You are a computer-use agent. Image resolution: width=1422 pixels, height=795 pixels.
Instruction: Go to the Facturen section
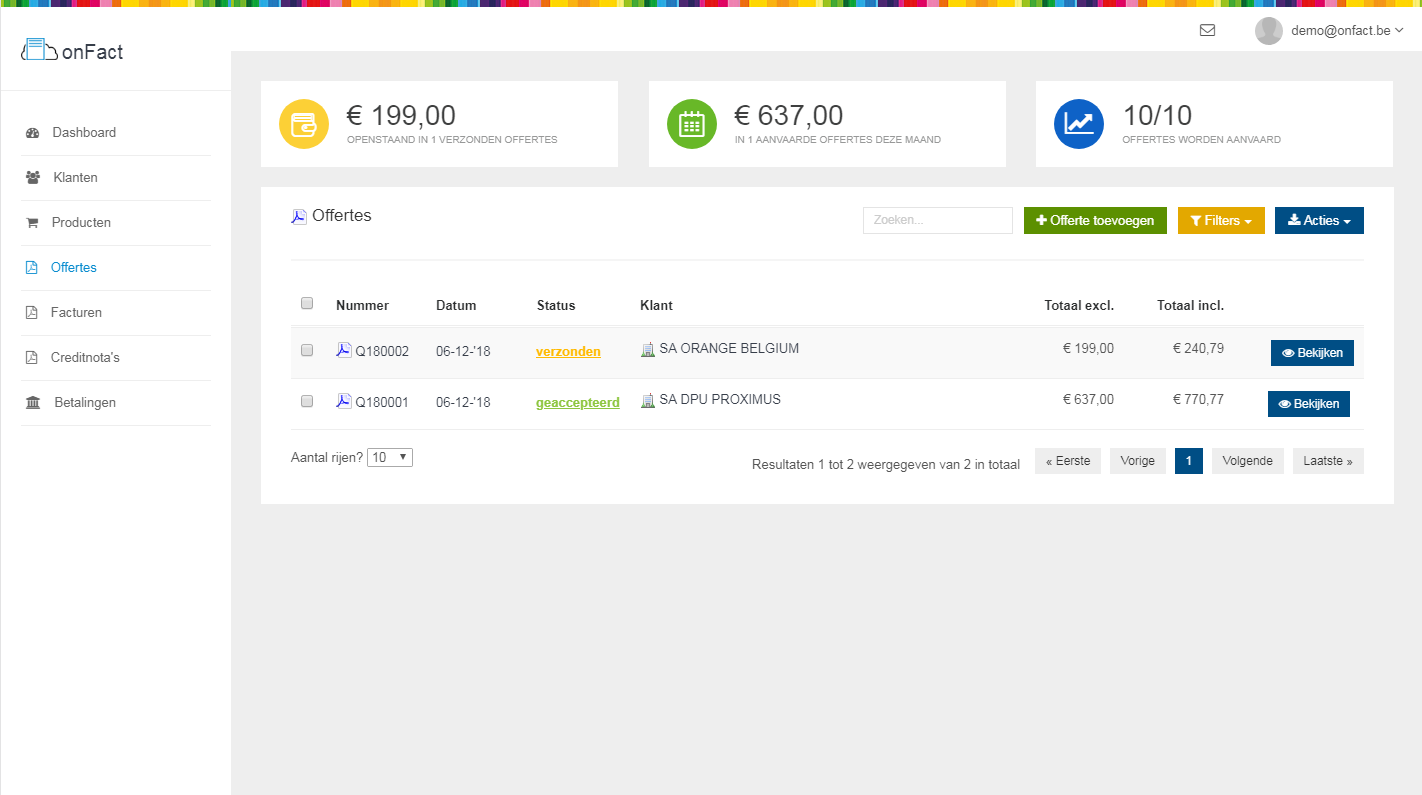click(75, 312)
